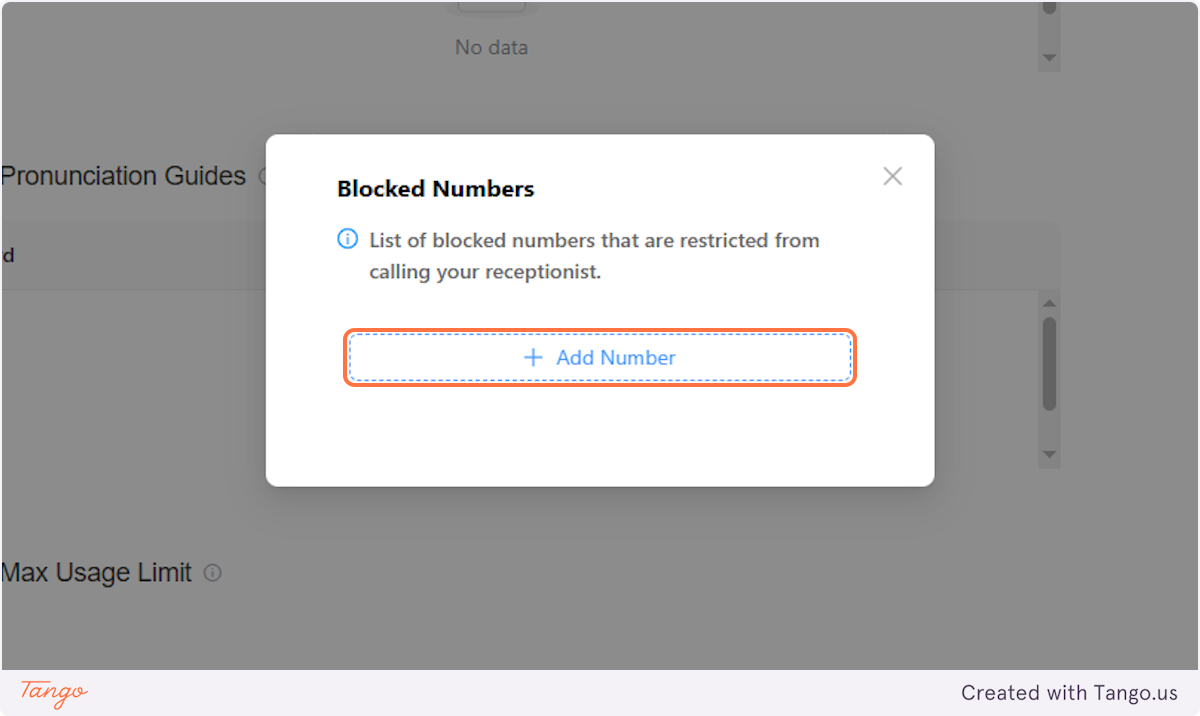Viewport: 1200px width, 716px height.
Task: Click the Add Number button
Action: [x=600, y=357]
